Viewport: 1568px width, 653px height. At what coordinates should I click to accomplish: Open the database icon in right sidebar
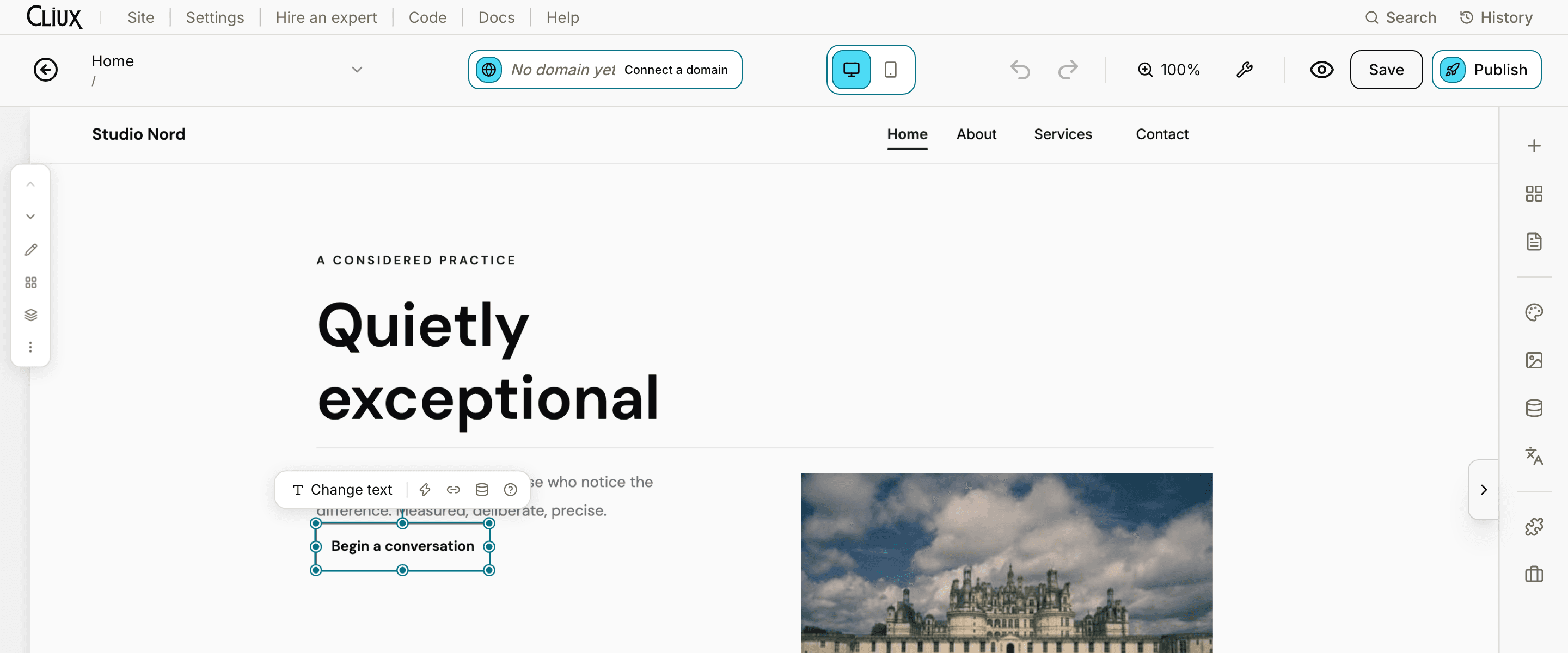point(1533,408)
